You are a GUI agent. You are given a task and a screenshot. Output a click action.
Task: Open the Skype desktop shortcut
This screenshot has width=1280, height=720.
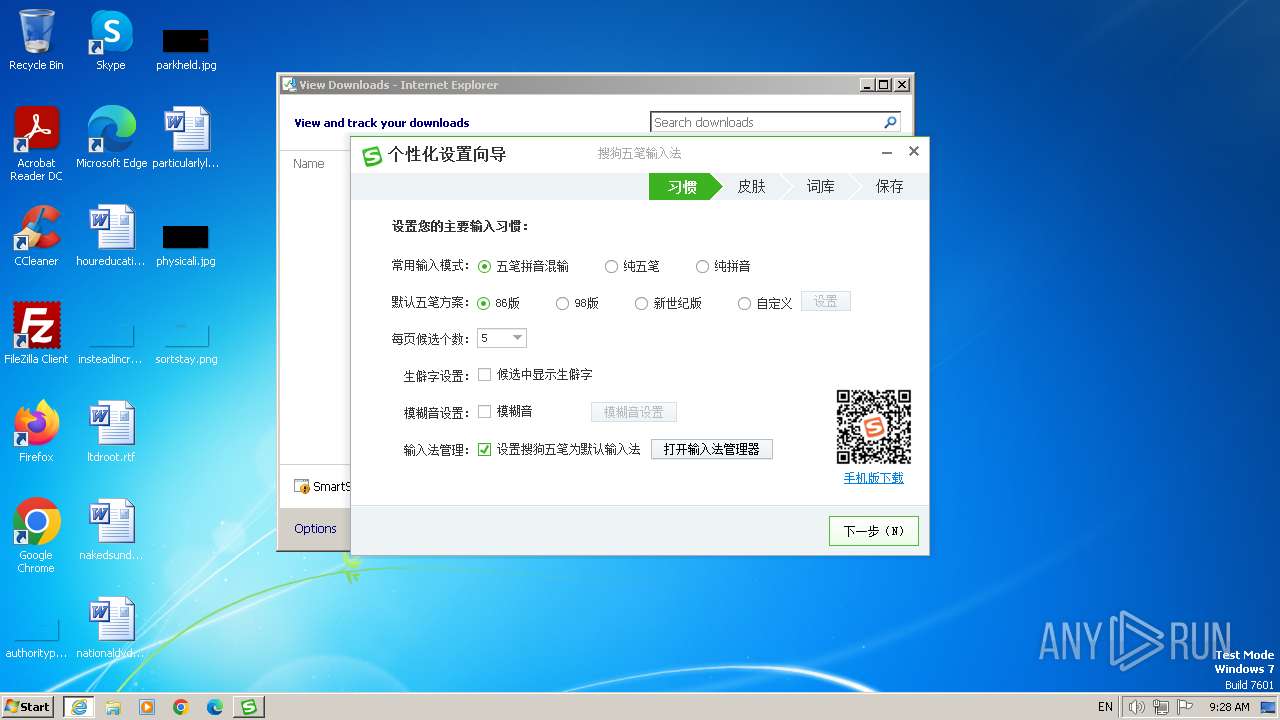pyautogui.click(x=111, y=40)
